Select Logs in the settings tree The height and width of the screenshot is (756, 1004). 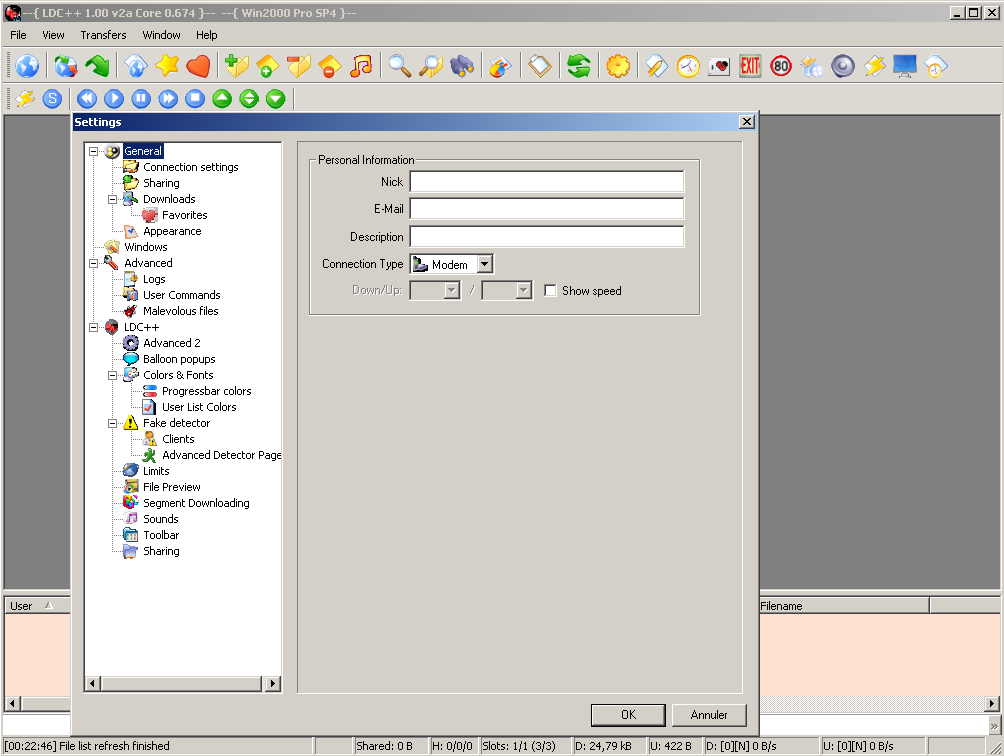(154, 279)
